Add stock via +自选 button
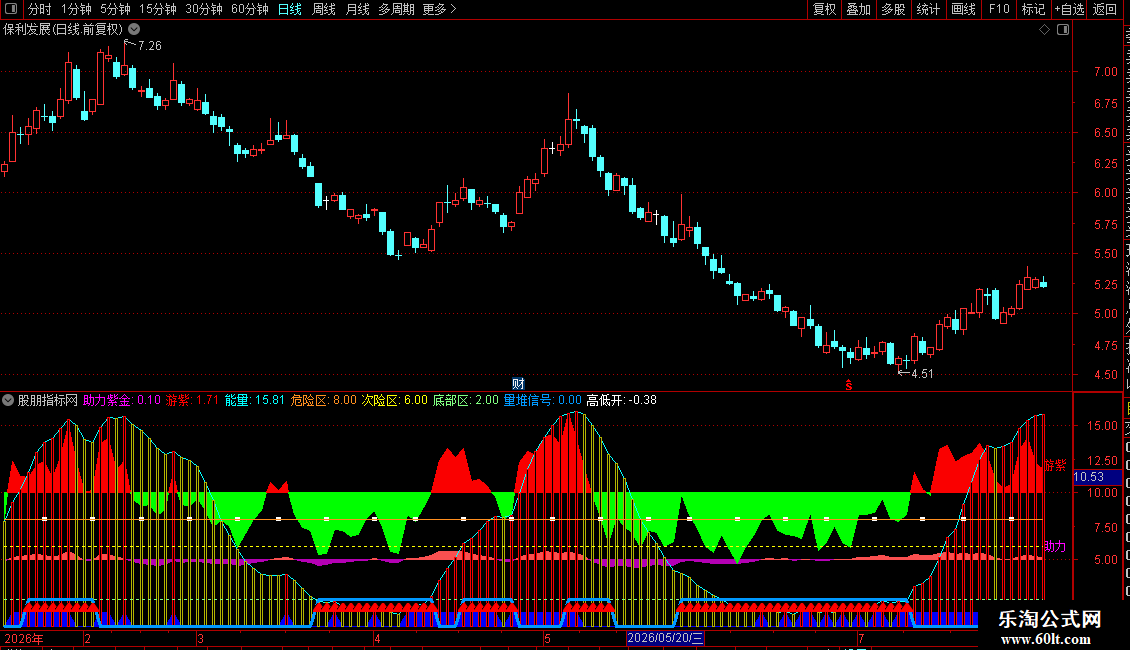The width and height of the screenshot is (1130, 650). coord(1069,9)
